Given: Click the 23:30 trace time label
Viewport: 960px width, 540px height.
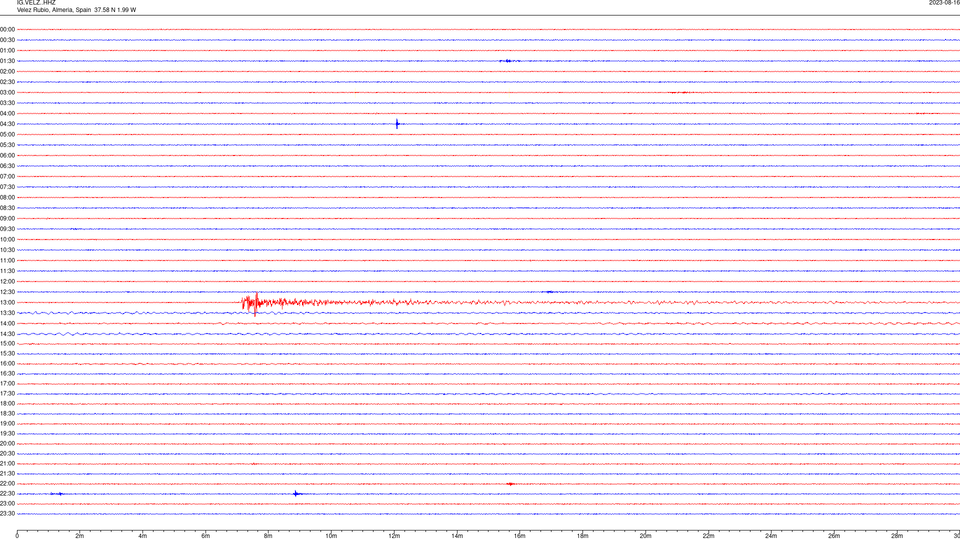Looking at the screenshot, I should [7, 514].
